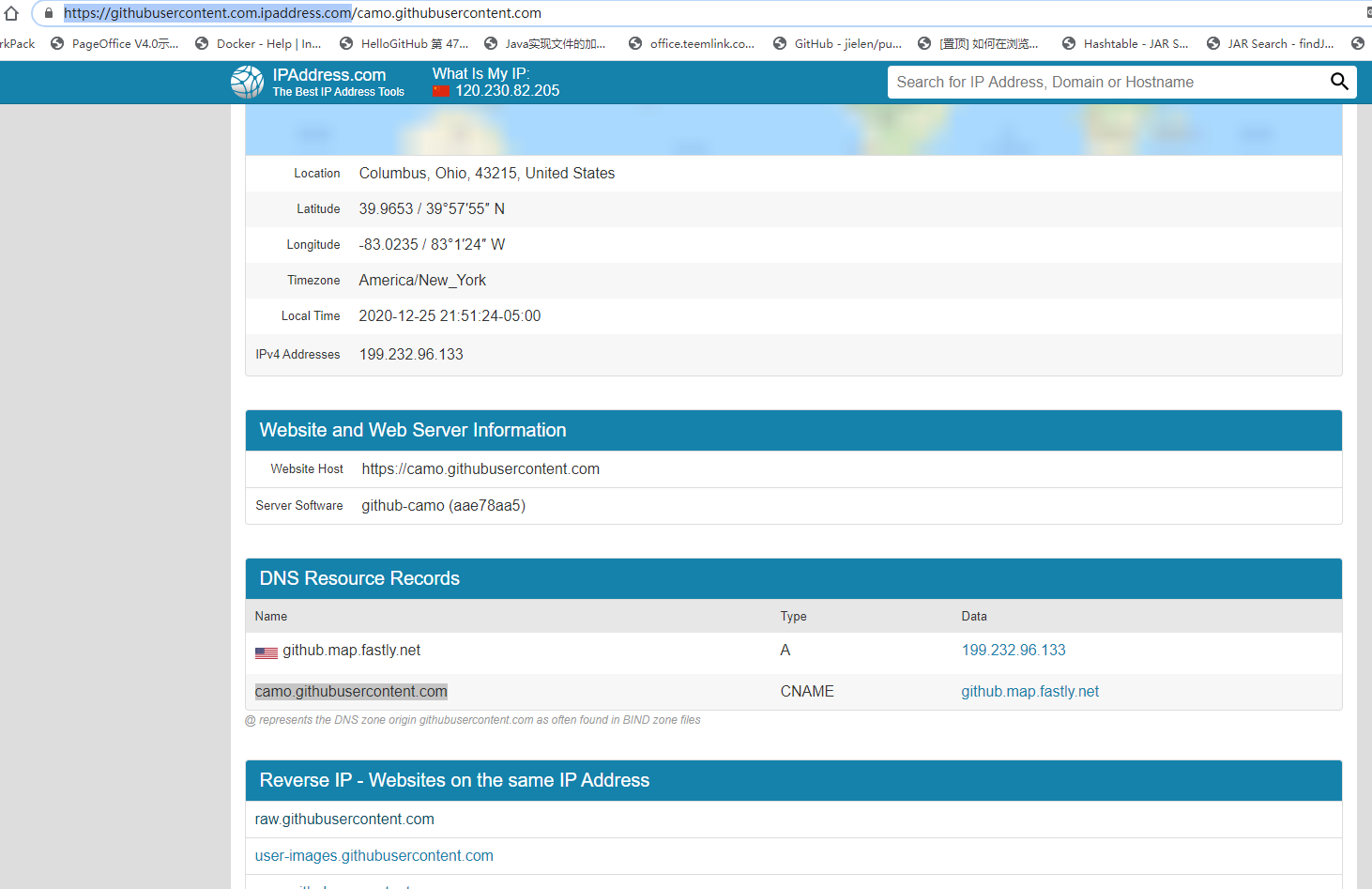Click the DNS Resource Records heading
The height and width of the screenshot is (889, 1372).
(x=359, y=578)
